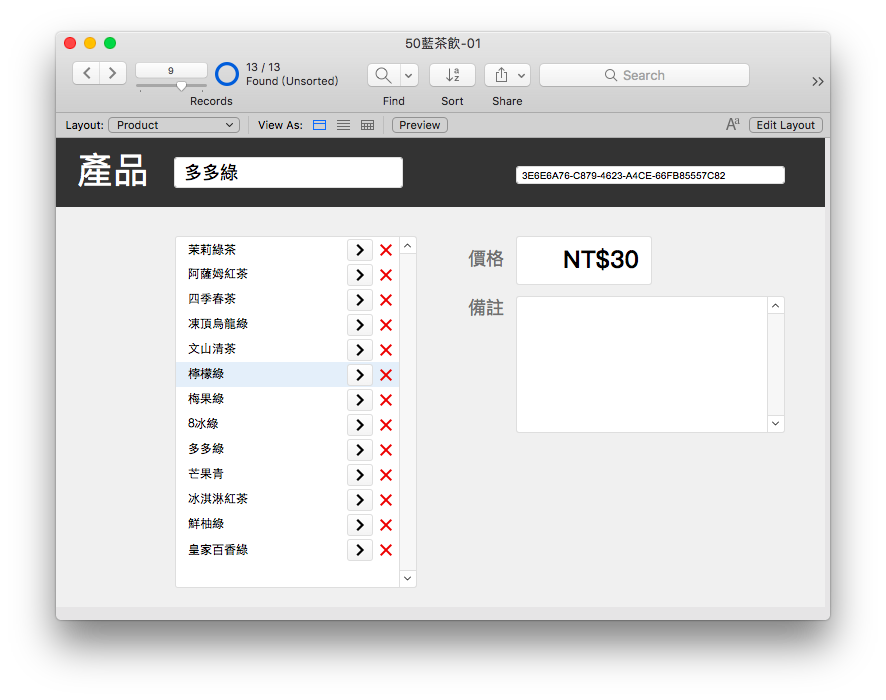Go to 冰淇淋紅茶 record arrow

pyautogui.click(x=360, y=500)
